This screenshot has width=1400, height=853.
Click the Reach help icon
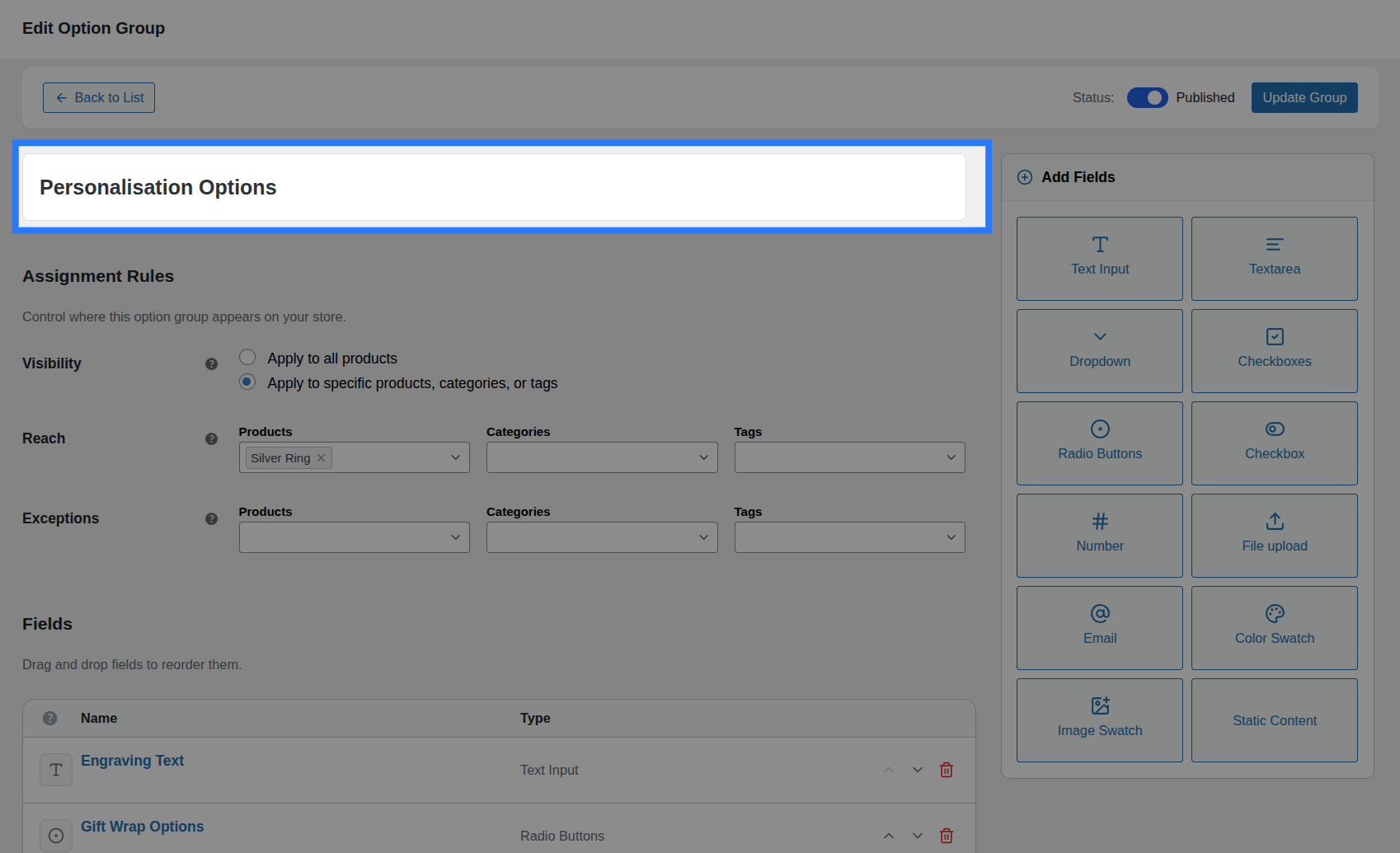click(x=211, y=438)
